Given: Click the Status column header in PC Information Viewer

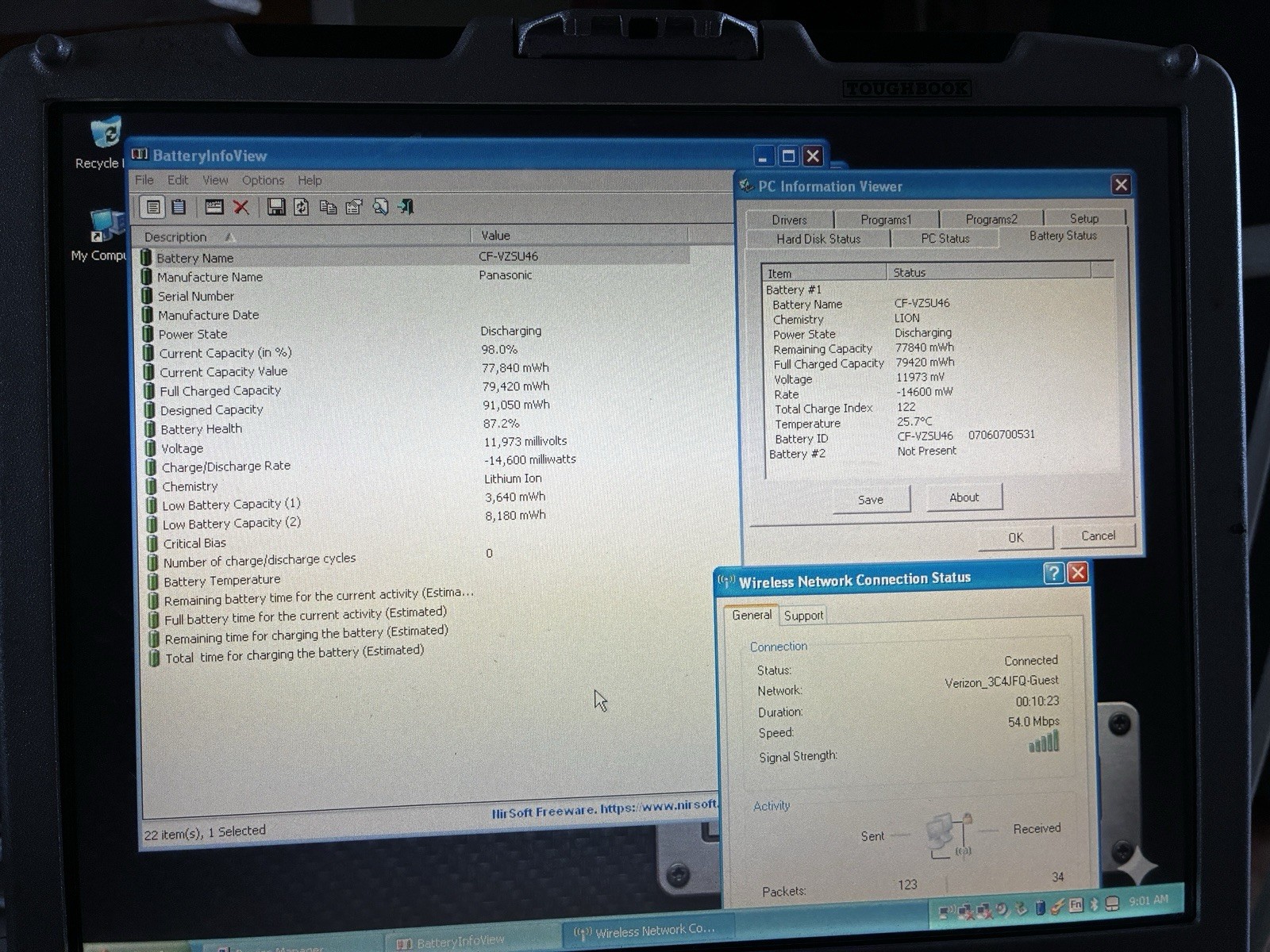Looking at the screenshot, I should coord(989,272).
